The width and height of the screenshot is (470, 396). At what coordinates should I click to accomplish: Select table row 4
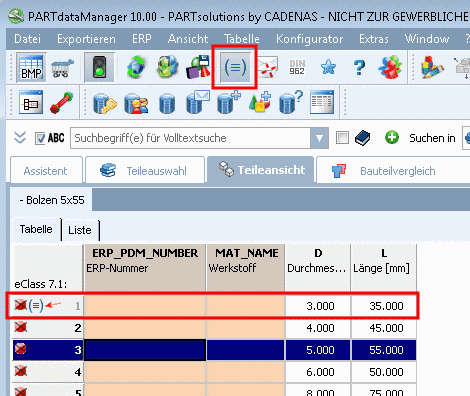pos(214,372)
